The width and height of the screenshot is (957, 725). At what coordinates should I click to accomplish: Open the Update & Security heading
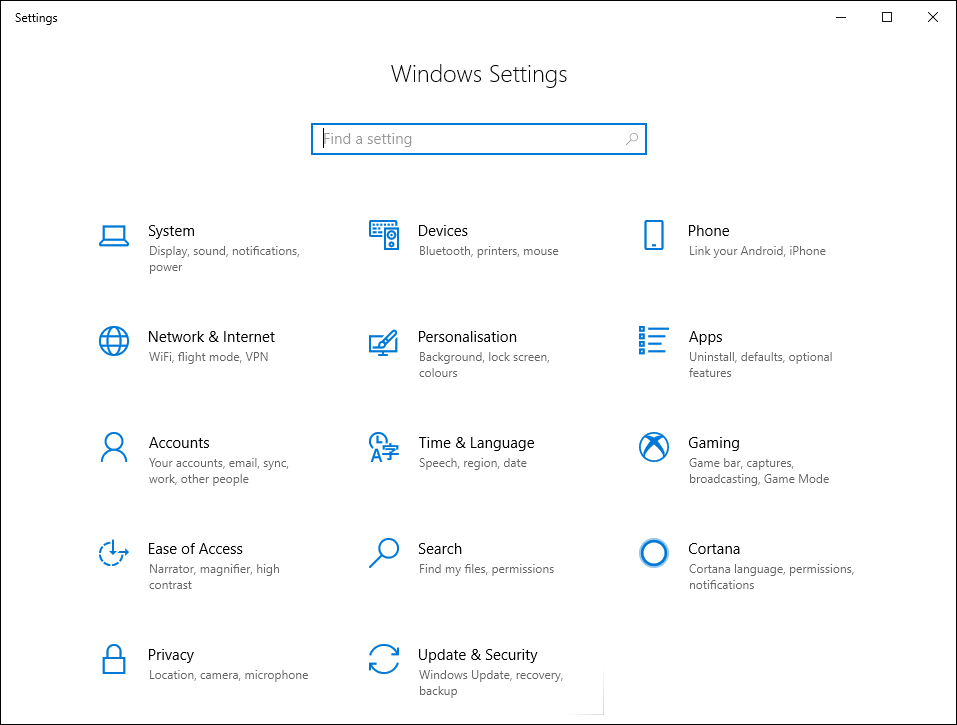coord(477,655)
